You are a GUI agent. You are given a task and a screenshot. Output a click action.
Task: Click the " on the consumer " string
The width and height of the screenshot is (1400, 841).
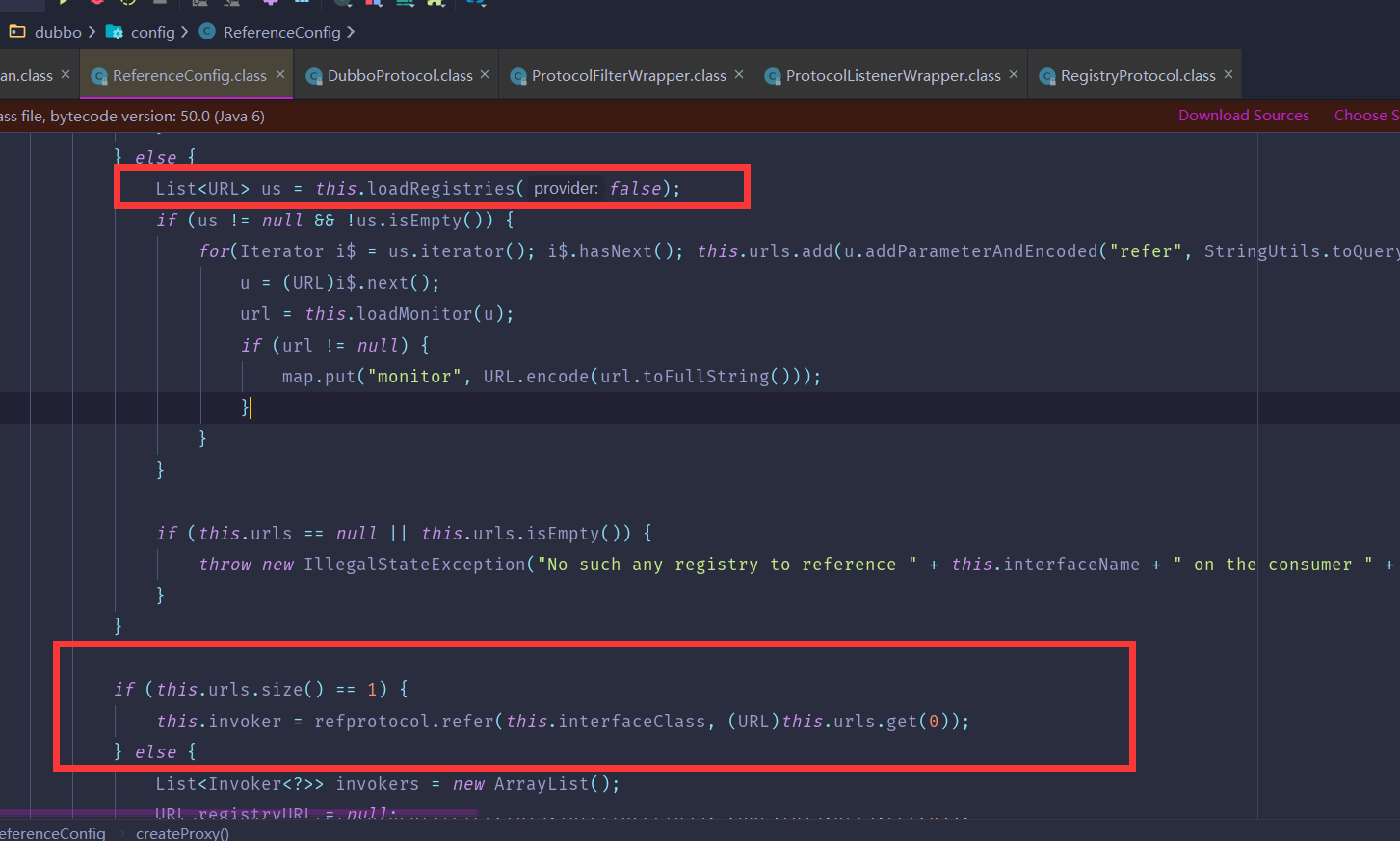(1273, 565)
